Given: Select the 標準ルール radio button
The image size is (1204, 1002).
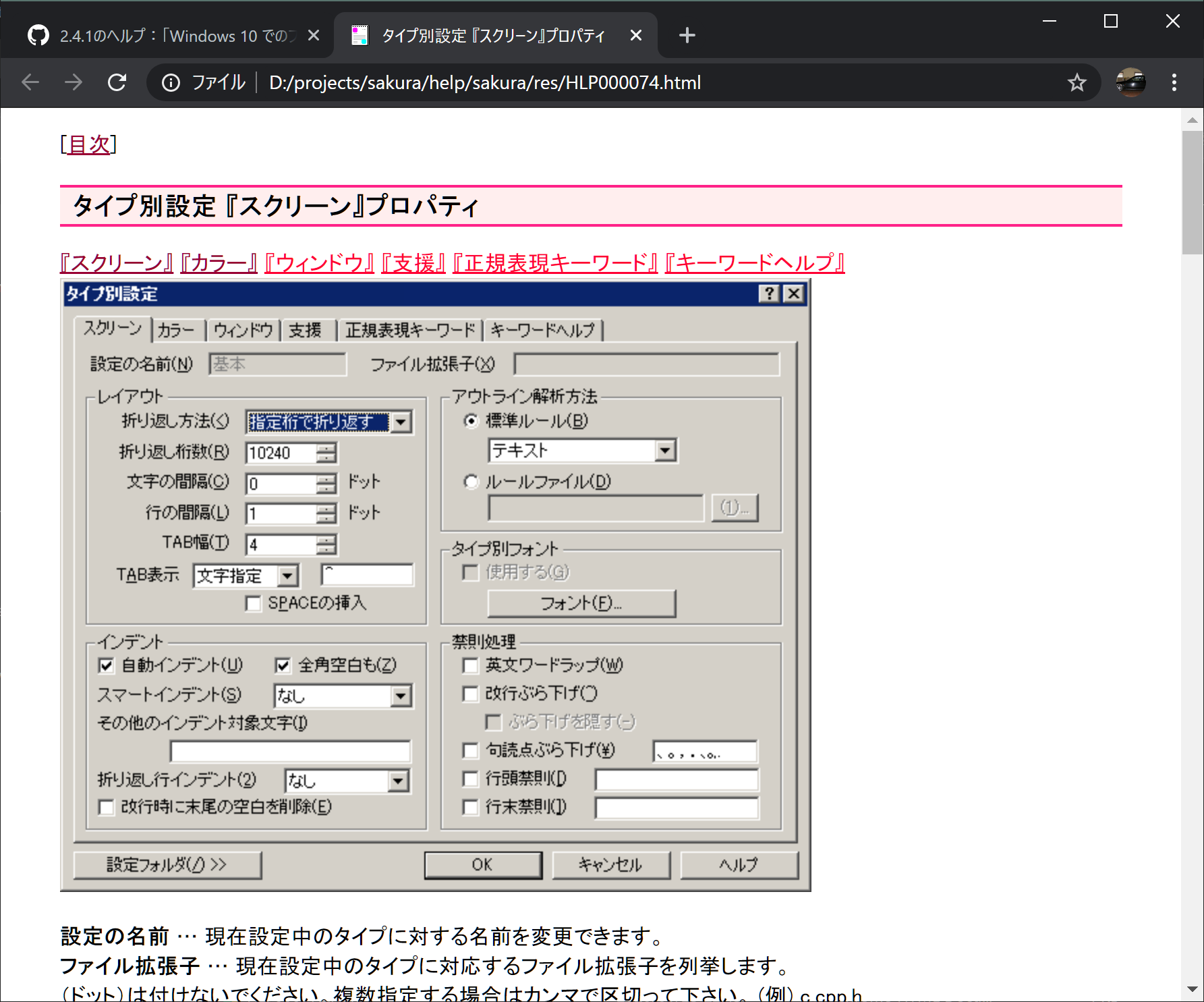Looking at the screenshot, I should (x=471, y=421).
